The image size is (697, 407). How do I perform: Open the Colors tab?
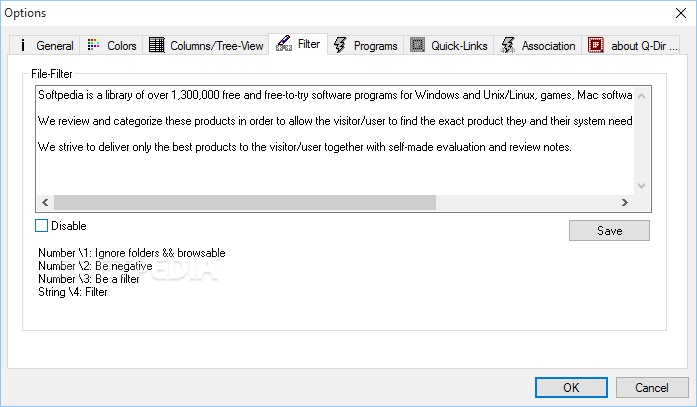click(111, 45)
